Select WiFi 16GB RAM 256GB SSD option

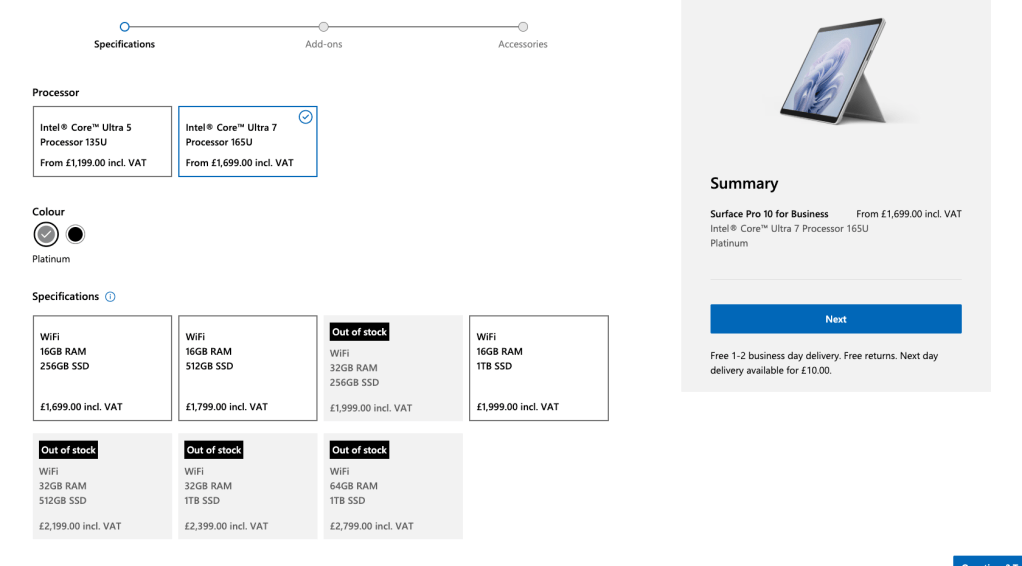pyautogui.click(x=102, y=368)
